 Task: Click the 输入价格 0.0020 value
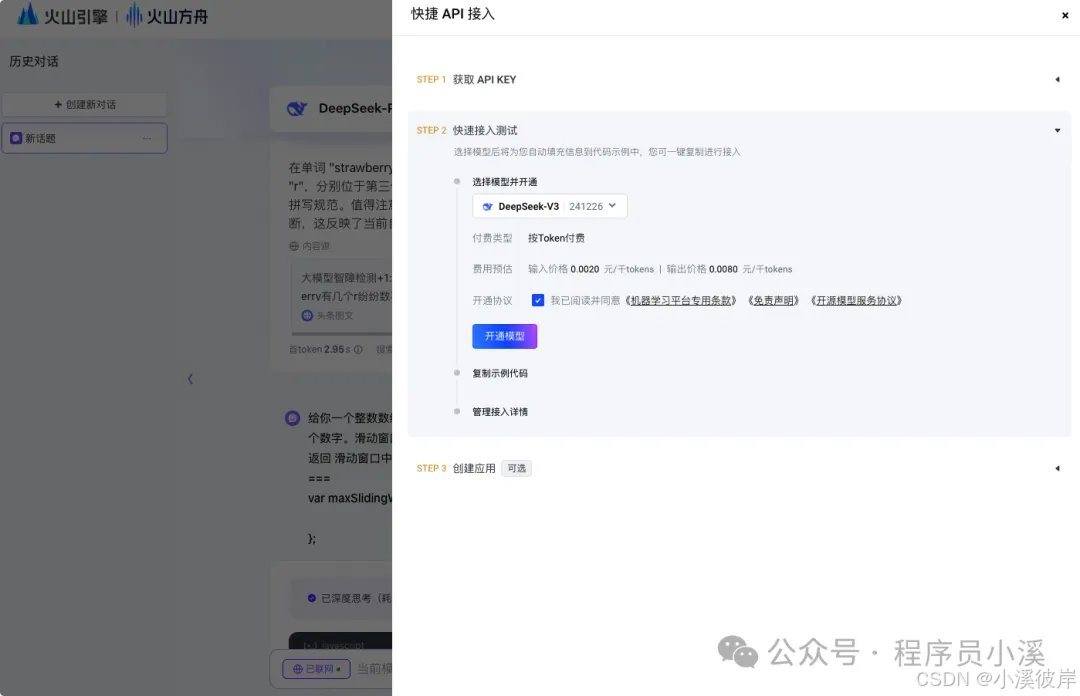(x=585, y=269)
